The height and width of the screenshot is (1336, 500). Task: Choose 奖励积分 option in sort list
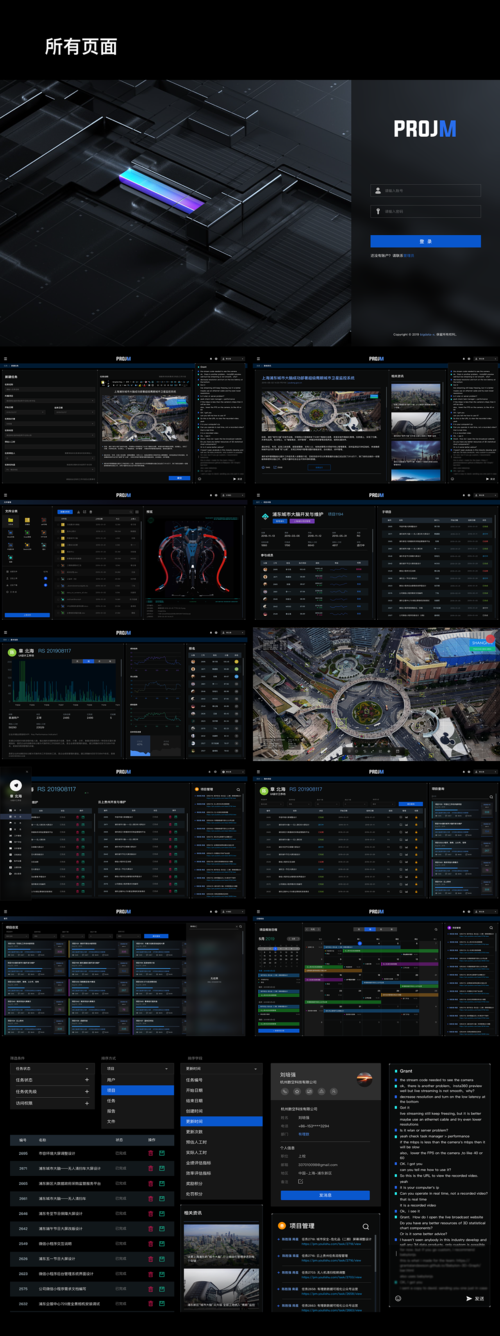tap(222, 1183)
